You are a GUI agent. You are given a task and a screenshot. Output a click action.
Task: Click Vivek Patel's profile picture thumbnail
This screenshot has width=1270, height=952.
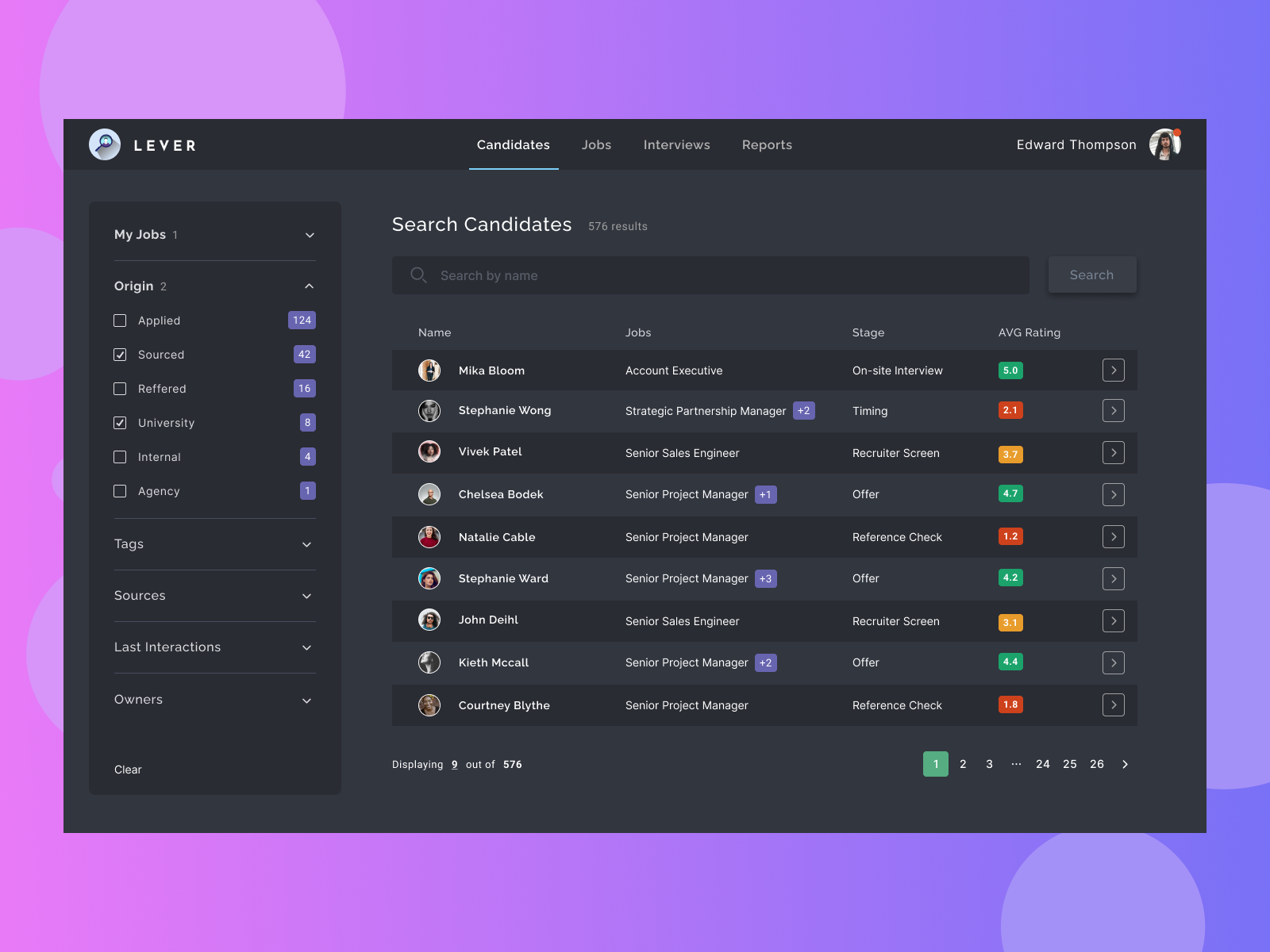pyautogui.click(x=429, y=451)
